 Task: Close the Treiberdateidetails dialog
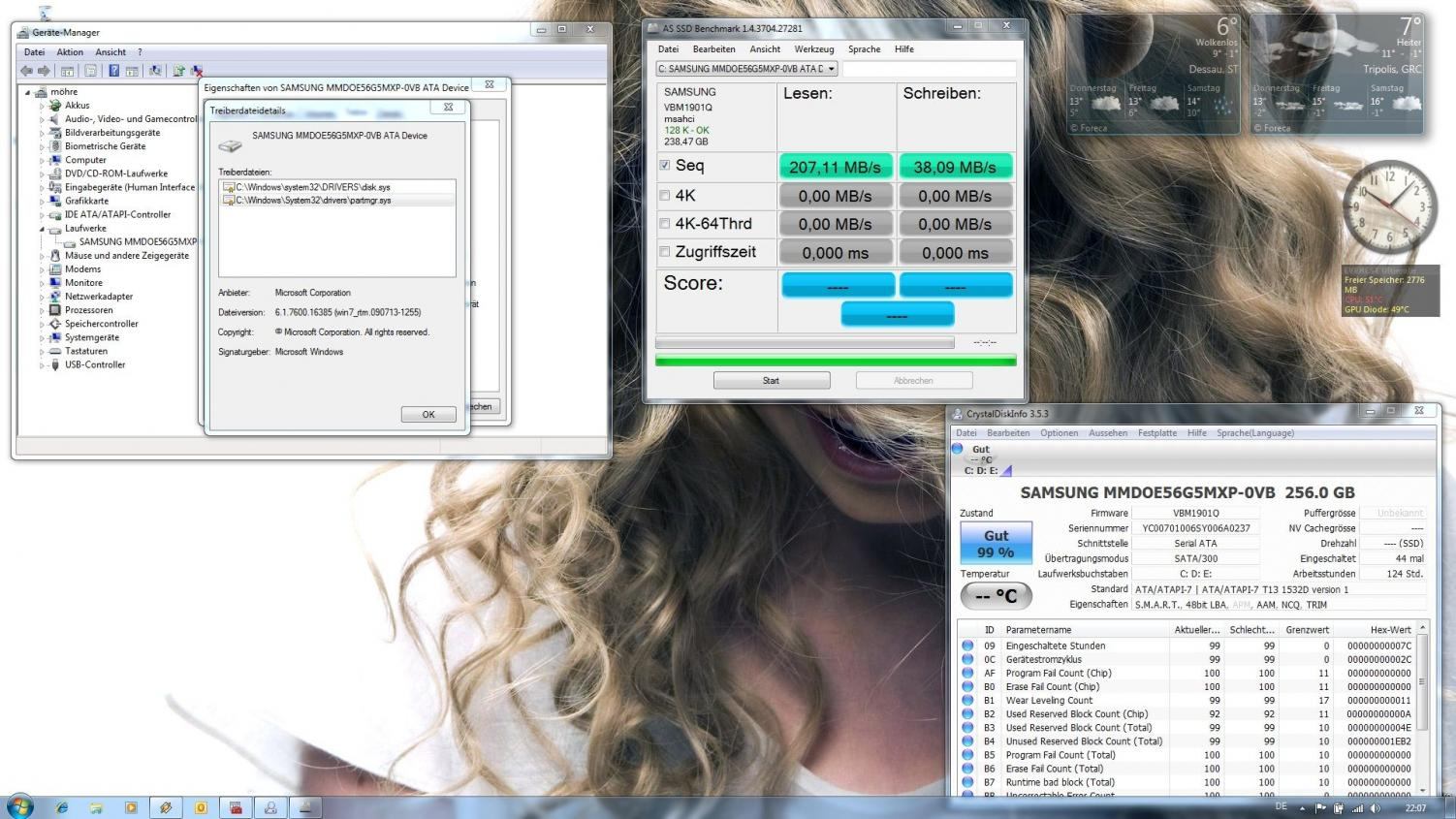tap(449, 108)
